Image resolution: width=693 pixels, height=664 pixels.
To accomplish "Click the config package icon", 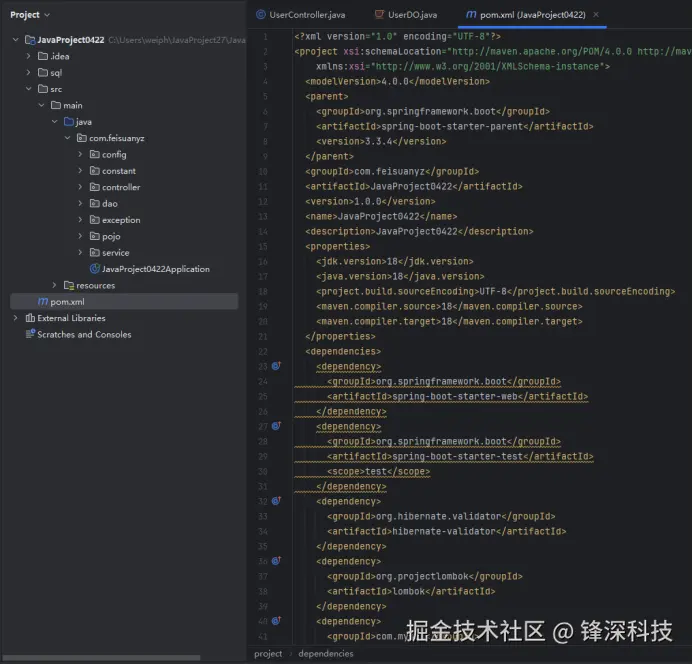I will 94,154.
